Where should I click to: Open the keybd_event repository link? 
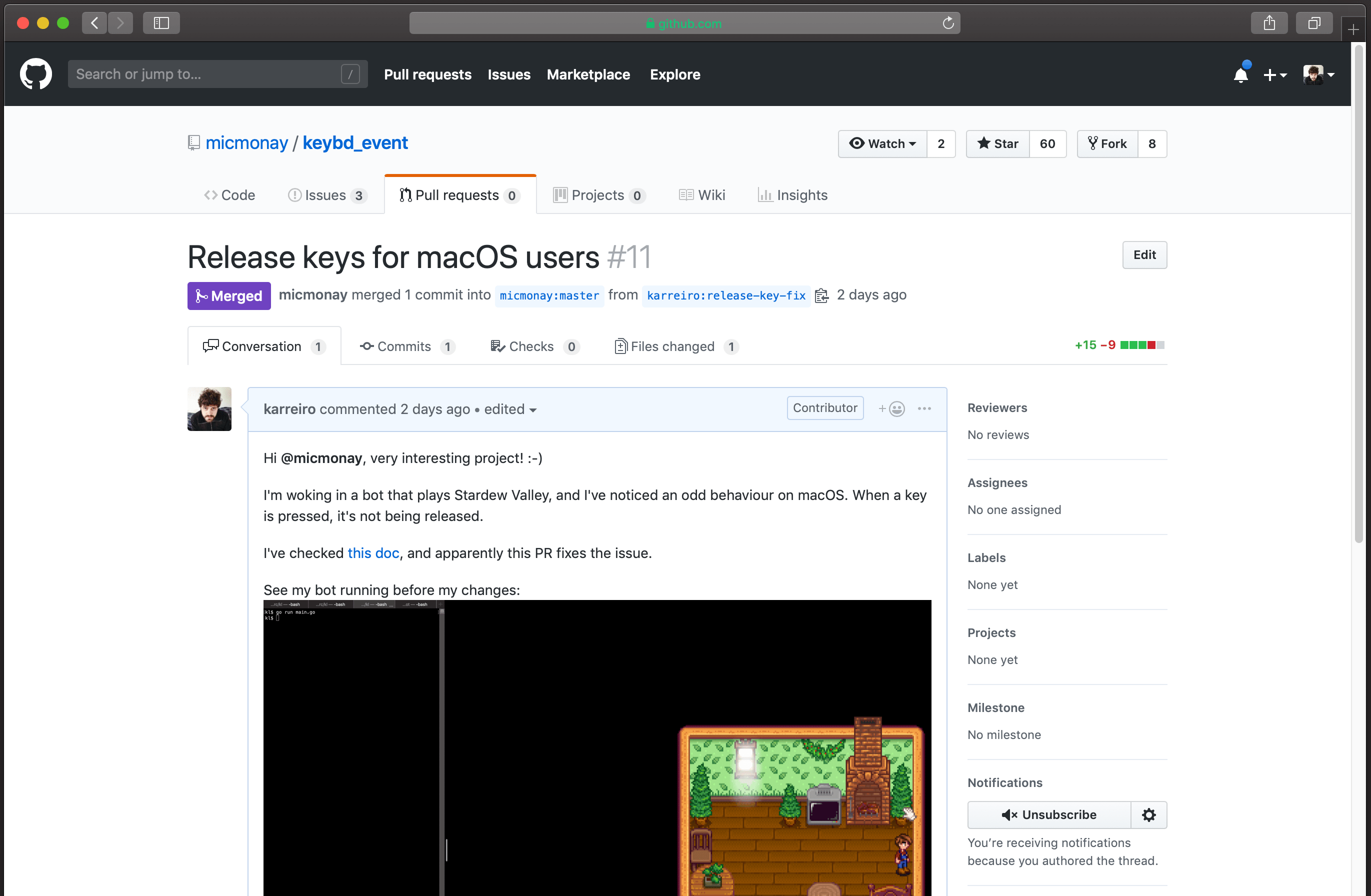[355, 142]
